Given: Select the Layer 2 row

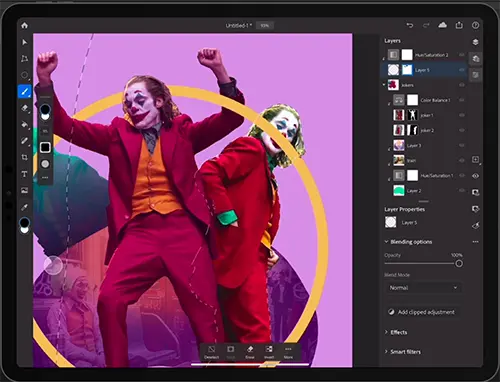Looking at the screenshot, I should point(424,191).
